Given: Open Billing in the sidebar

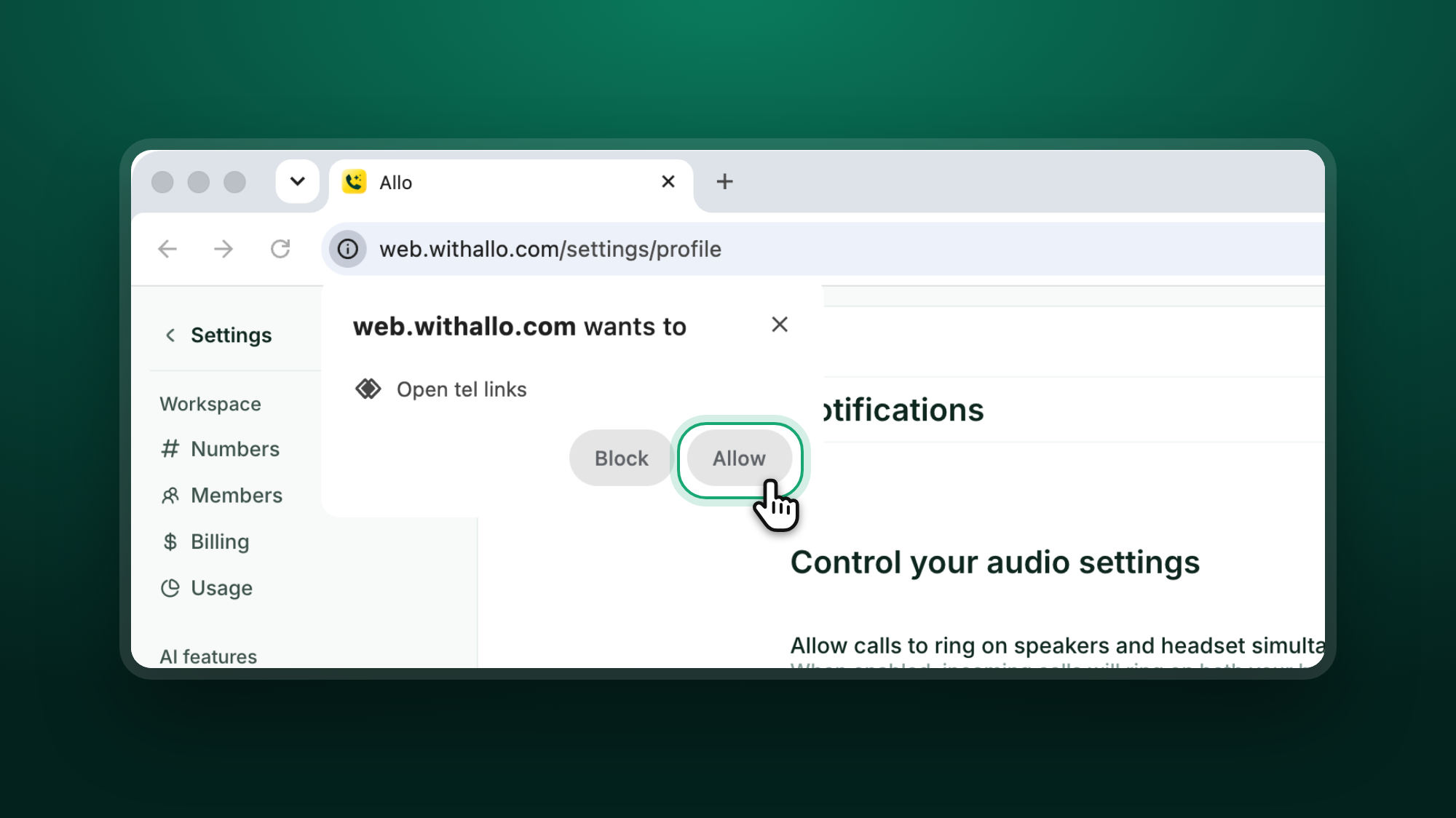Looking at the screenshot, I should point(205,542).
